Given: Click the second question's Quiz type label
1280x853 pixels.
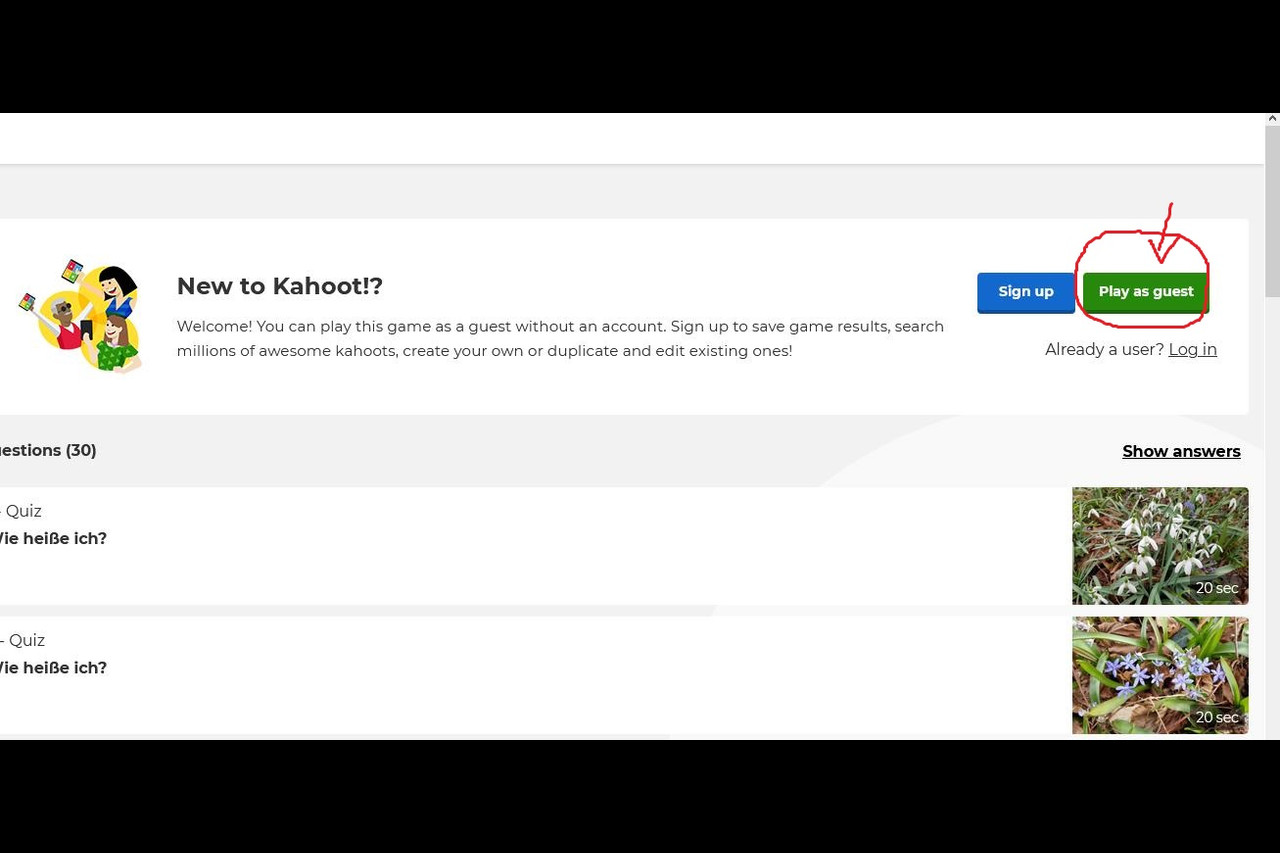Looking at the screenshot, I should (23, 640).
